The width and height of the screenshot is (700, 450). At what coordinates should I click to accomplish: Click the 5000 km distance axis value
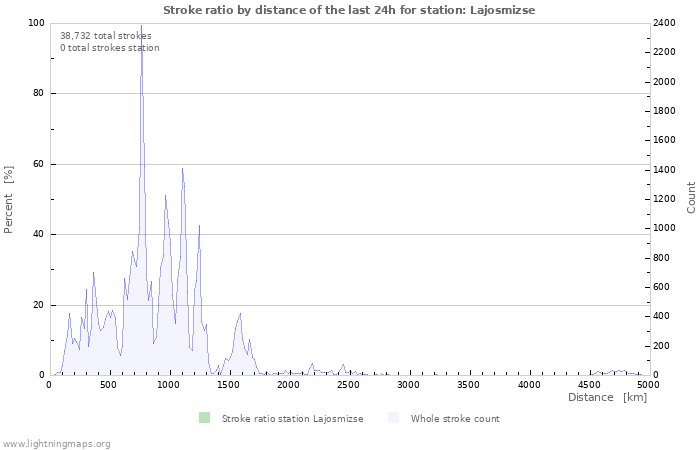648,385
